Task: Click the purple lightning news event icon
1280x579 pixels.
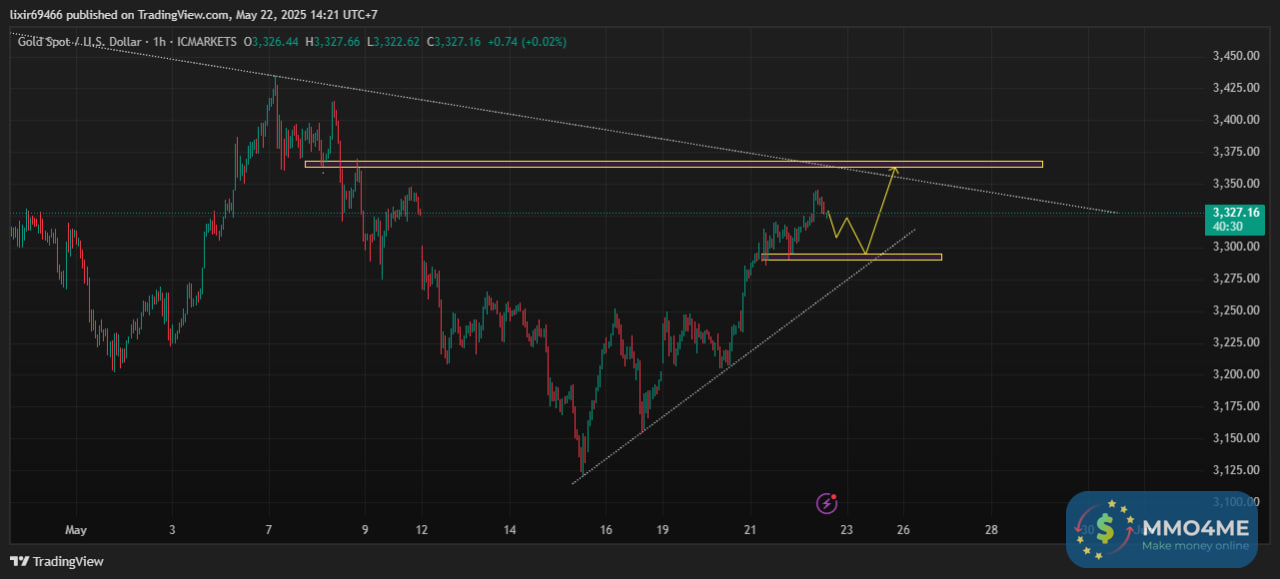Action: coord(827,502)
